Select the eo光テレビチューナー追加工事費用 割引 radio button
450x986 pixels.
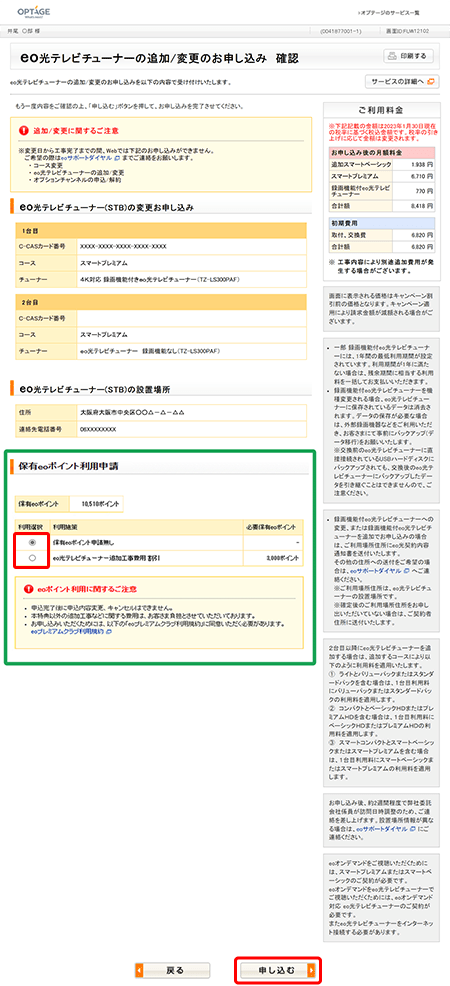pyautogui.click(x=33, y=558)
